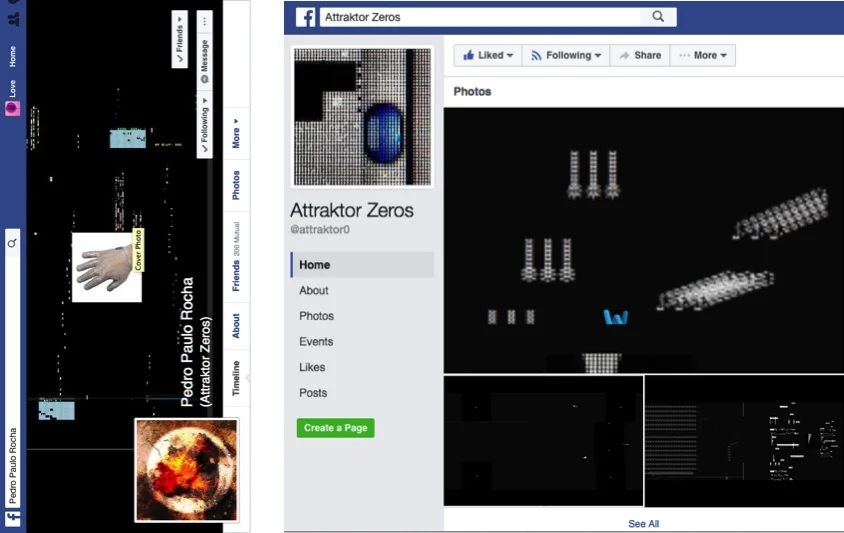Select Likes in the page sidebar

[x=312, y=367]
